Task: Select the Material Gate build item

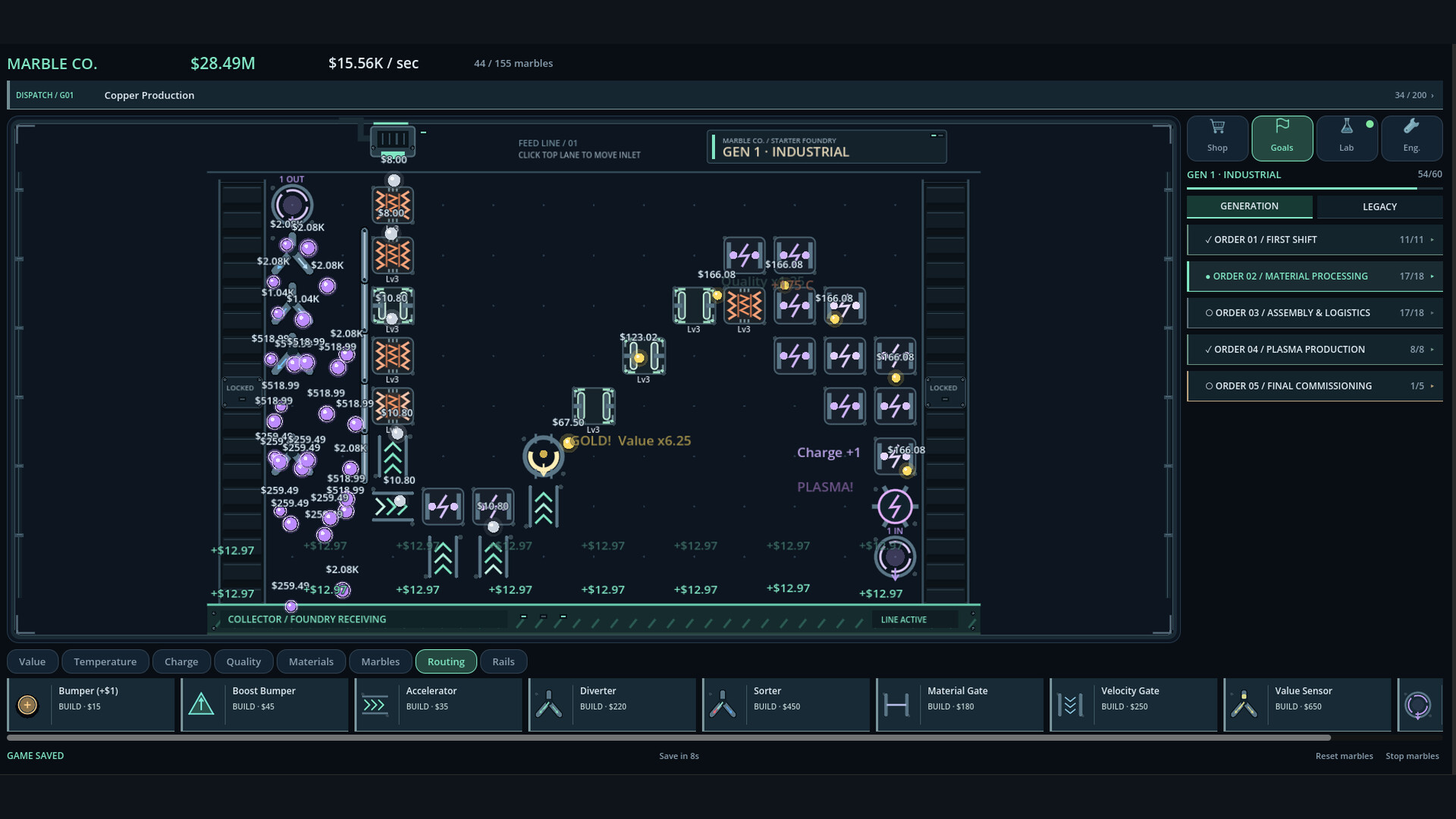Action: [x=959, y=704]
